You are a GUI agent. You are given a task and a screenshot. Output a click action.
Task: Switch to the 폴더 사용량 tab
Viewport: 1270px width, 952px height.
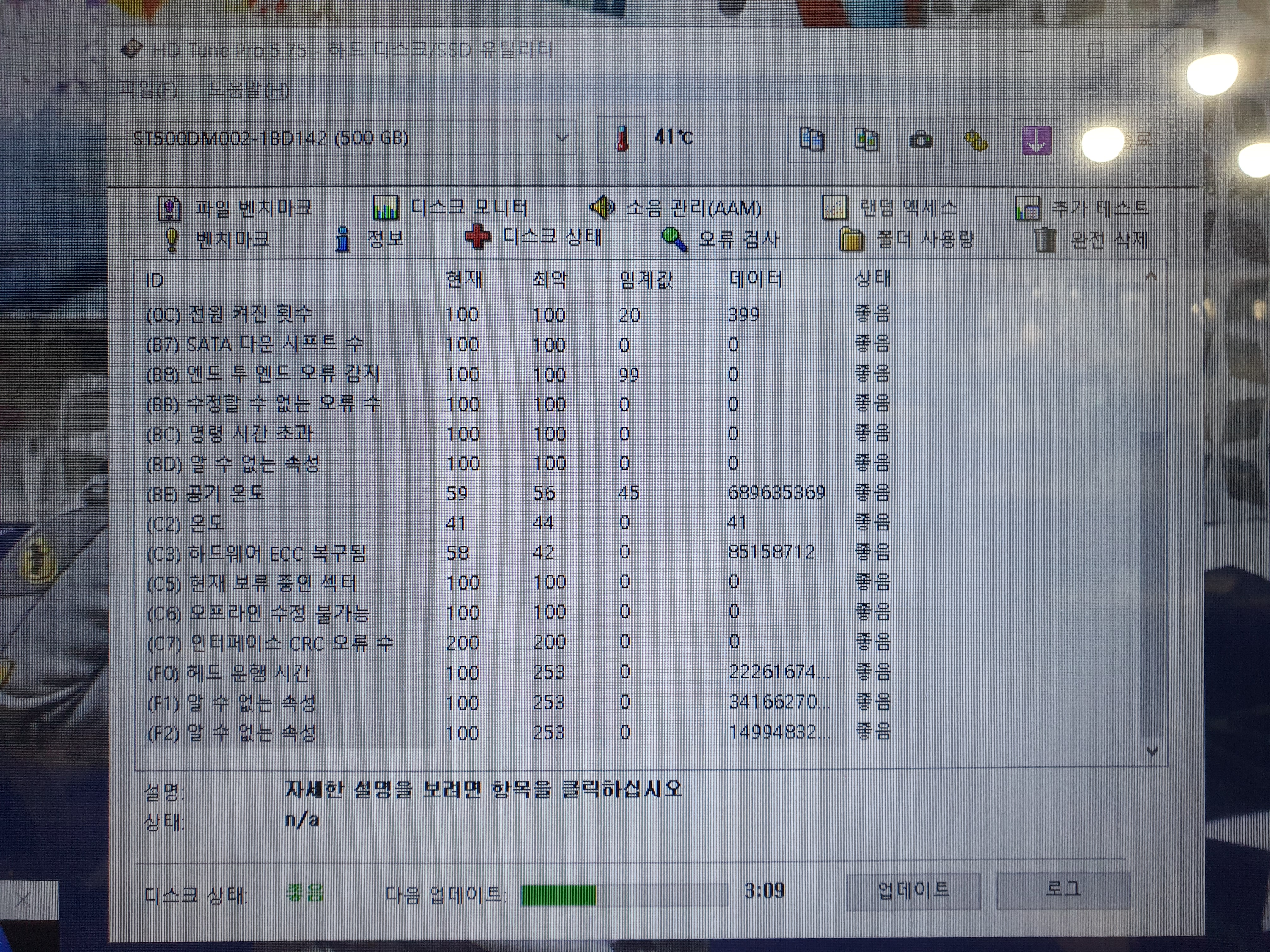coord(907,239)
